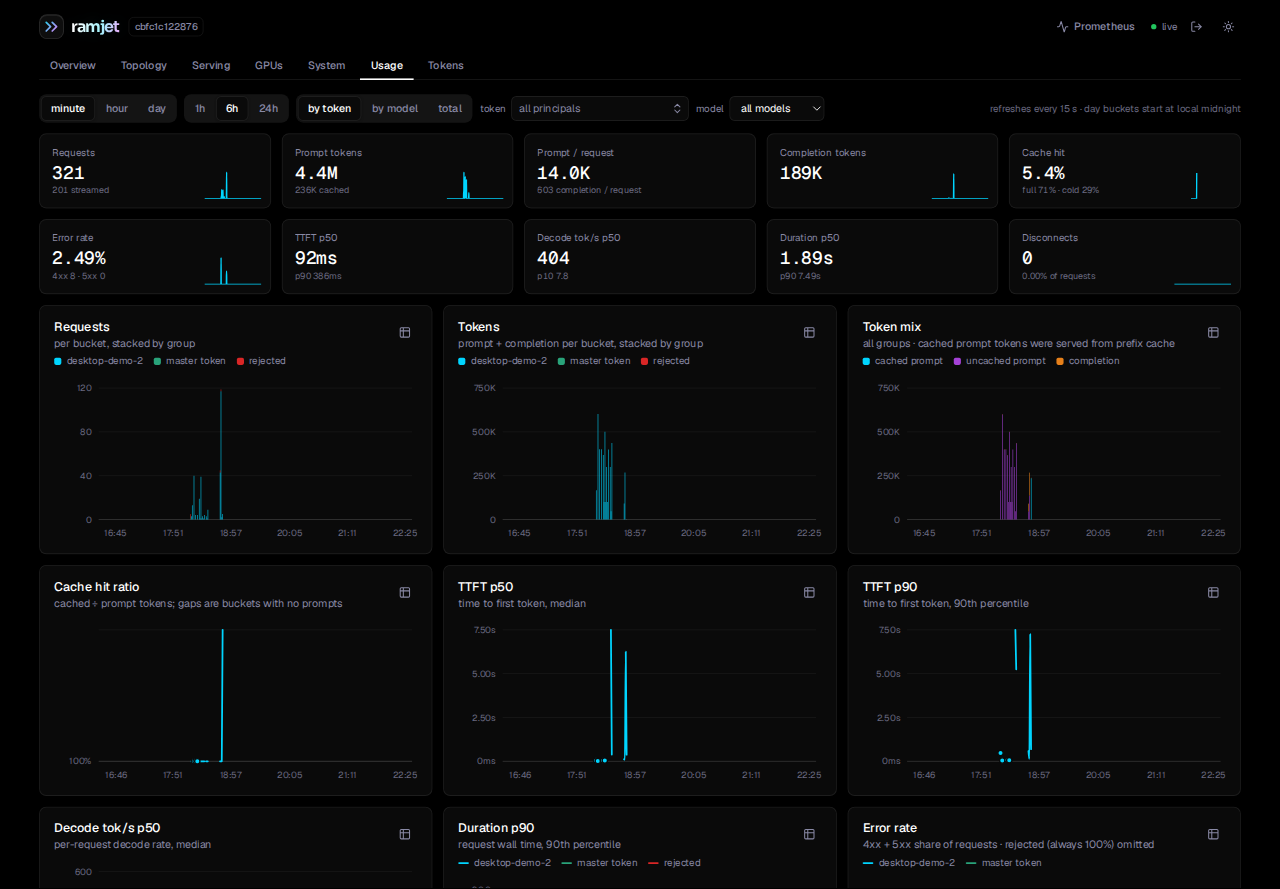Set time range to 1h

[x=200, y=108]
